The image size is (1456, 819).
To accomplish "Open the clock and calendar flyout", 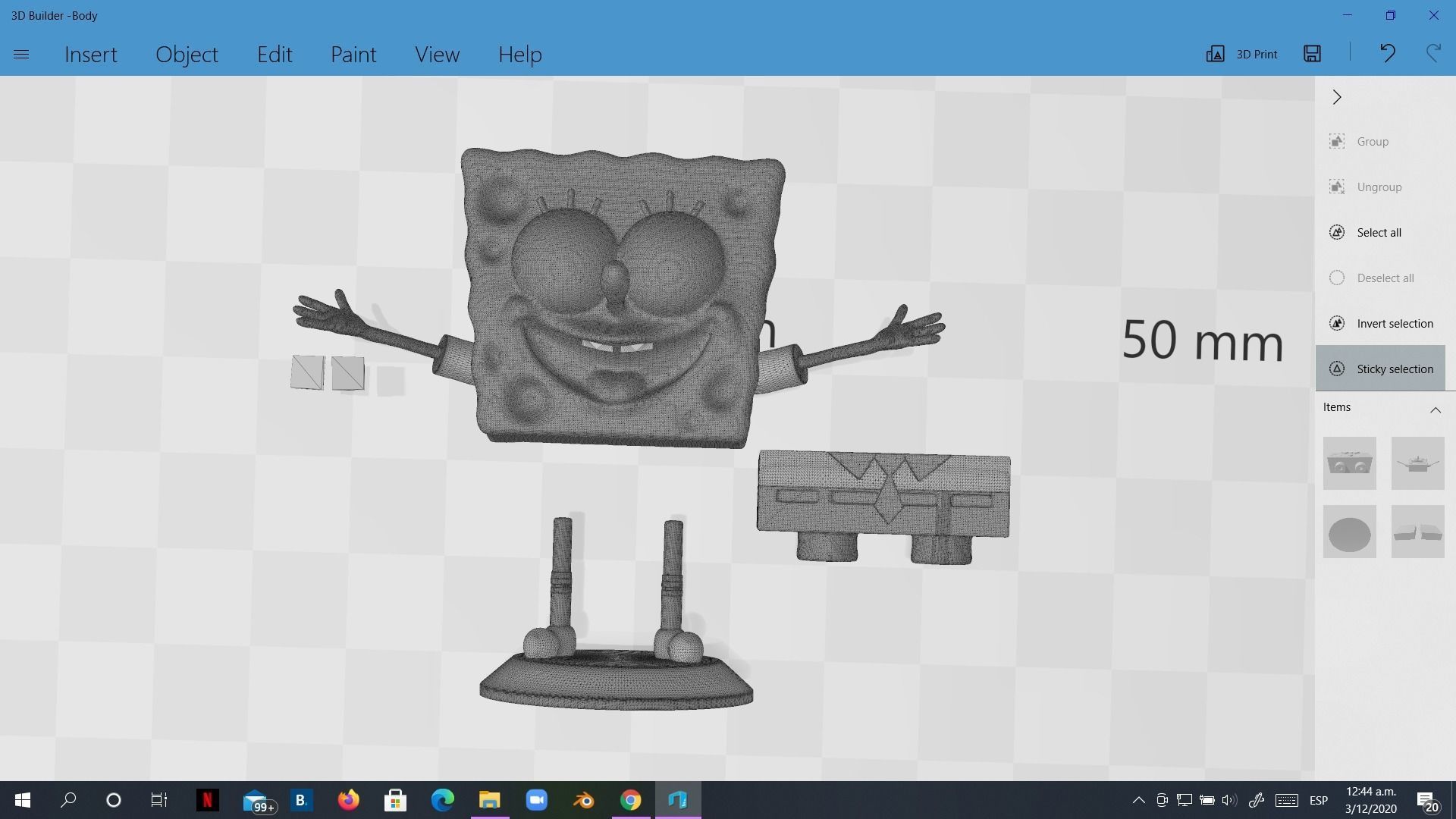I will (x=1371, y=800).
